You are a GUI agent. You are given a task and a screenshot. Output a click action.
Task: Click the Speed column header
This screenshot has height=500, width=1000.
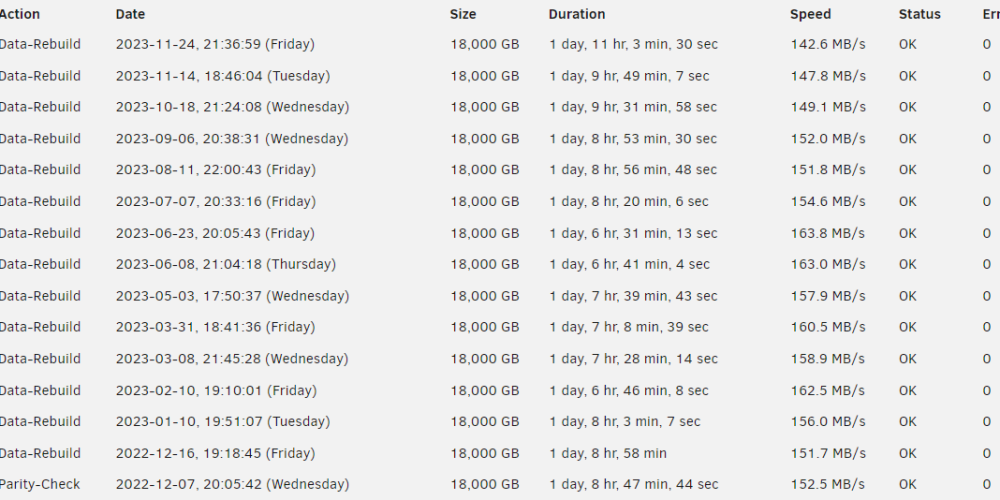[810, 14]
